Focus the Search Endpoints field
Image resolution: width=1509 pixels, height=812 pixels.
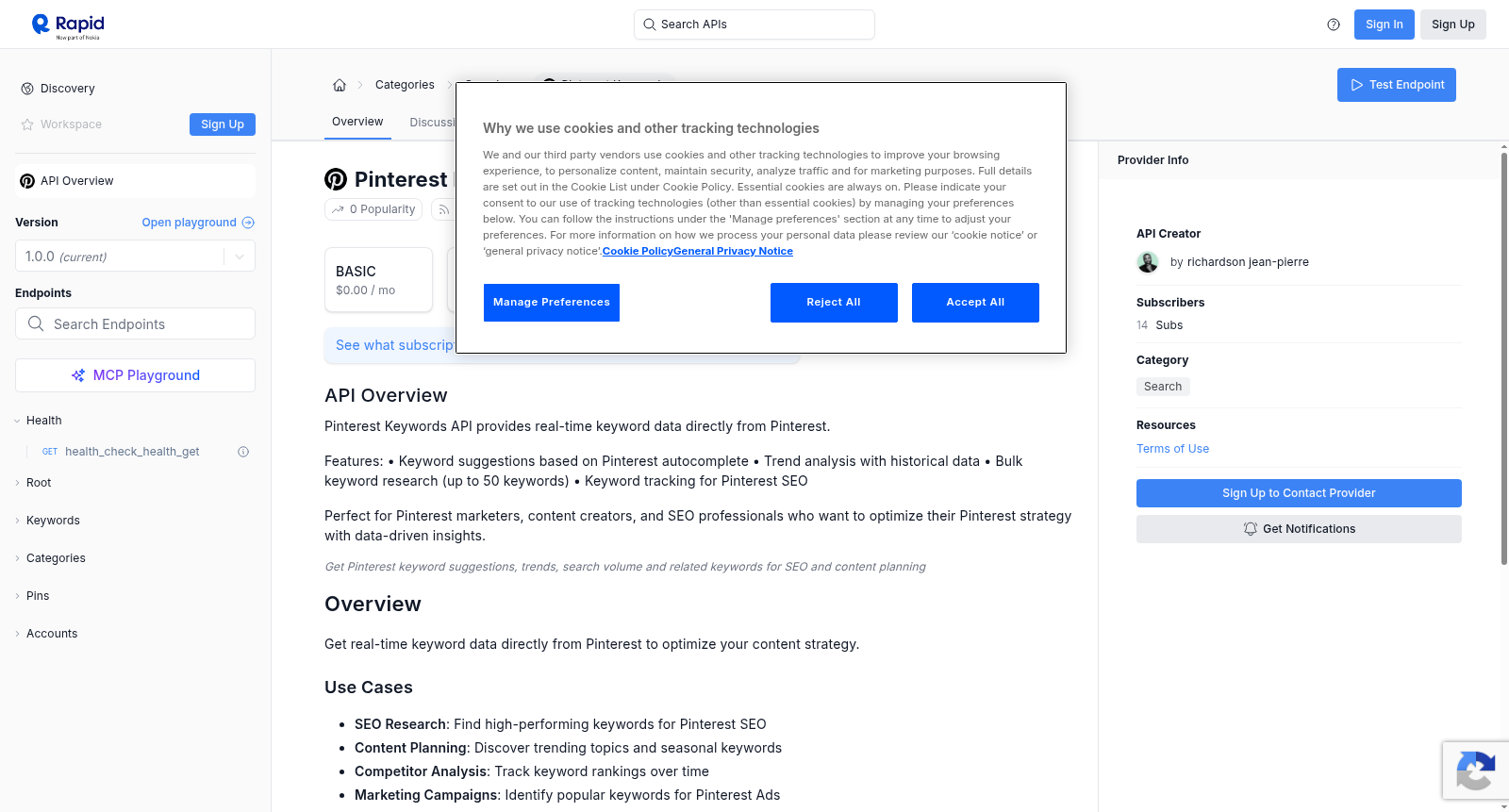(x=135, y=323)
